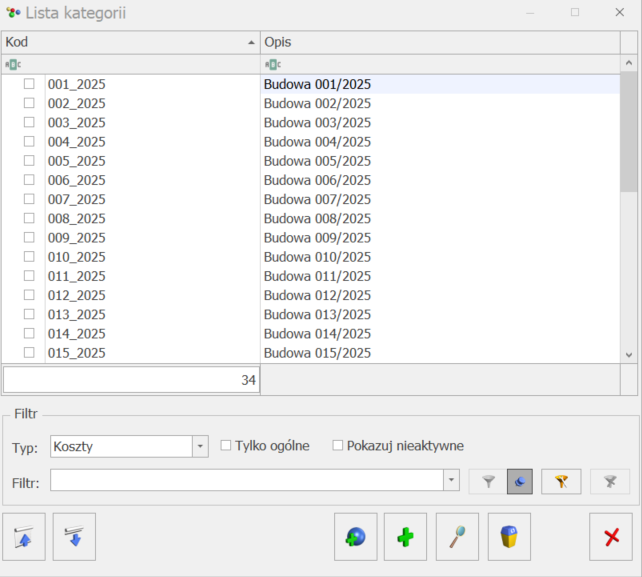Close the Lista kategorii window
The height and width of the screenshot is (577, 642).
[619, 13]
